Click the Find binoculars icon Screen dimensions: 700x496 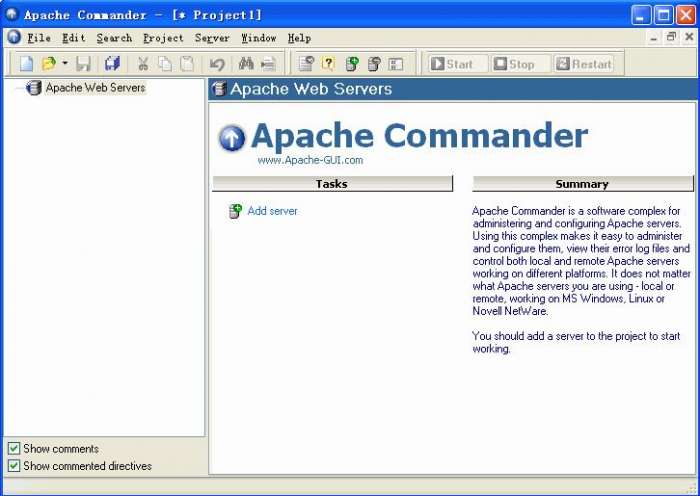point(246,64)
